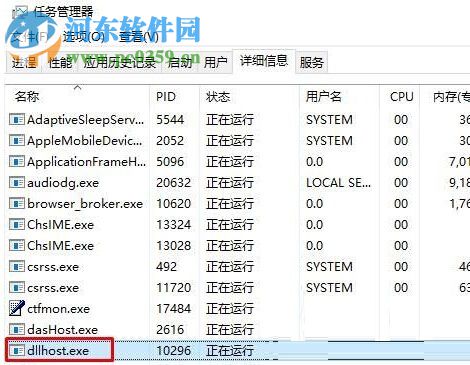Click 正在运行 status in ctfmon.exe row
470x365 pixels.
coord(230,309)
